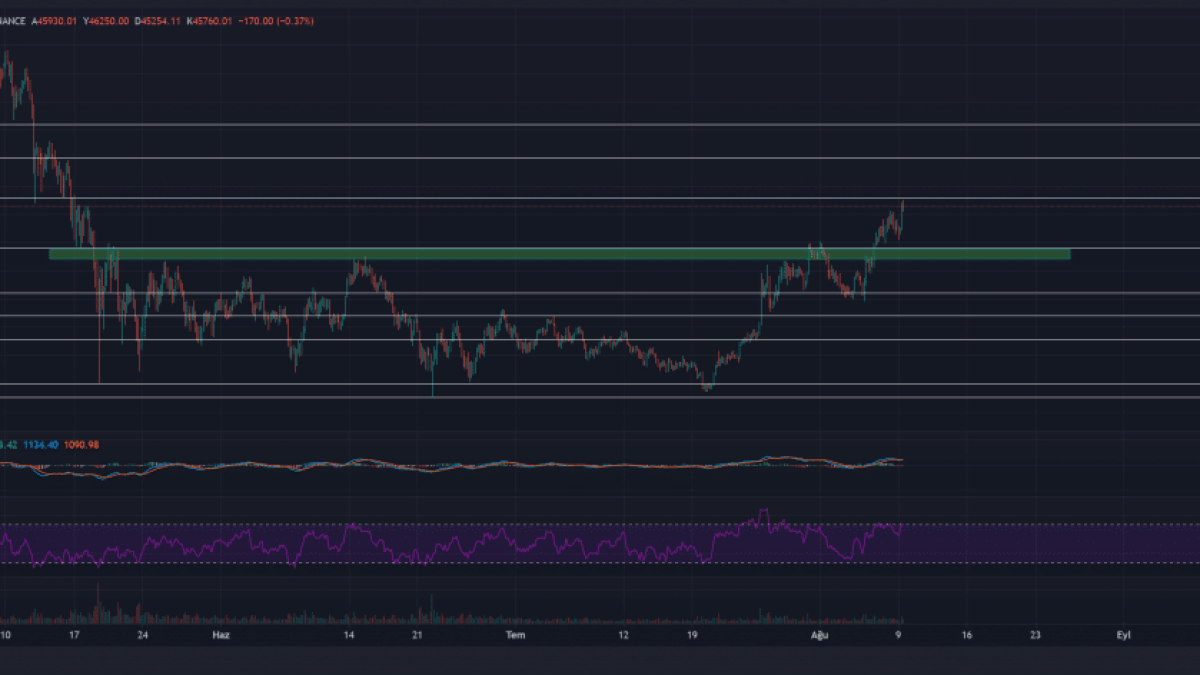Screen dimensions: 1200x675
Task: Select the Ağu month on time axis
Action: (x=818, y=634)
